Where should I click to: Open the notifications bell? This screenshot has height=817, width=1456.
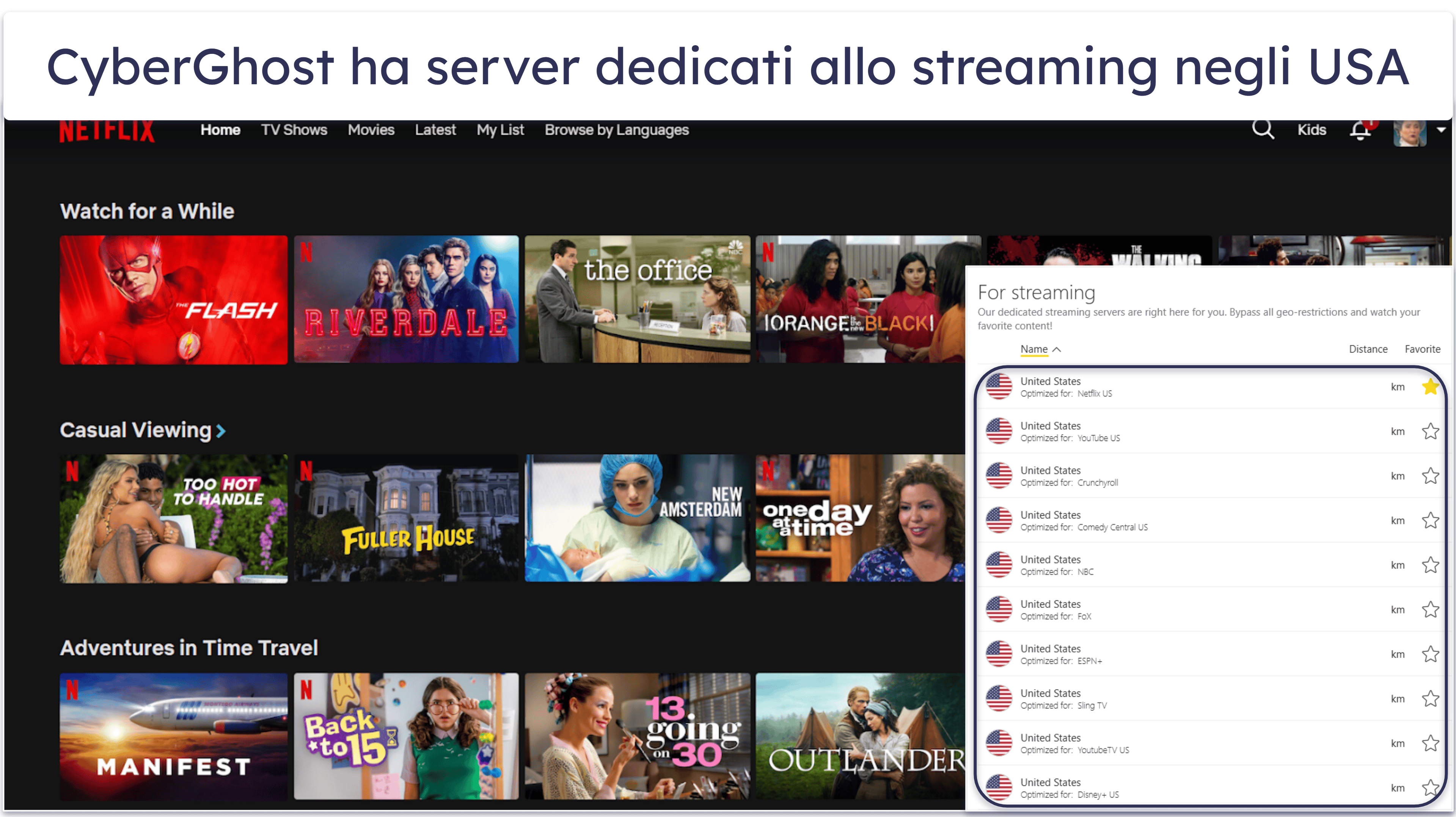[x=1360, y=130]
